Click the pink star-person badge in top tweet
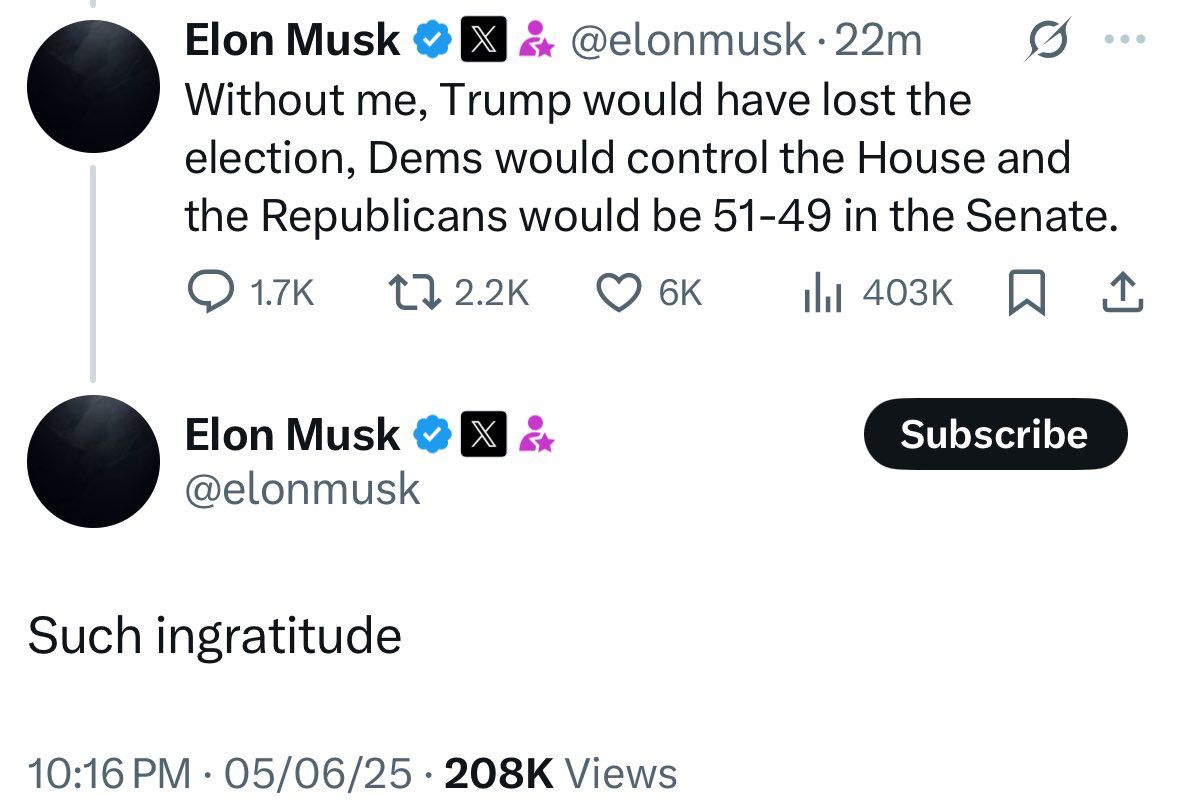 (x=536, y=39)
